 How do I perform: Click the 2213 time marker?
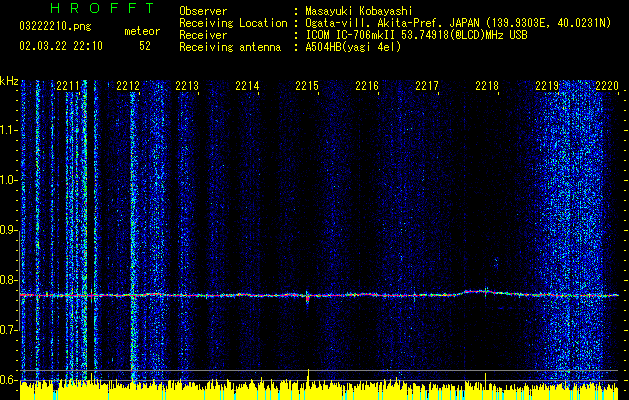(187, 86)
